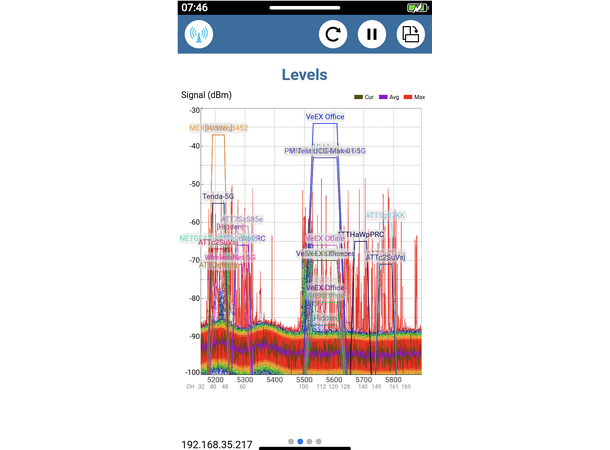Select the ATT7SxS85e network label
610x450 pixels.
click(x=242, y=219)
